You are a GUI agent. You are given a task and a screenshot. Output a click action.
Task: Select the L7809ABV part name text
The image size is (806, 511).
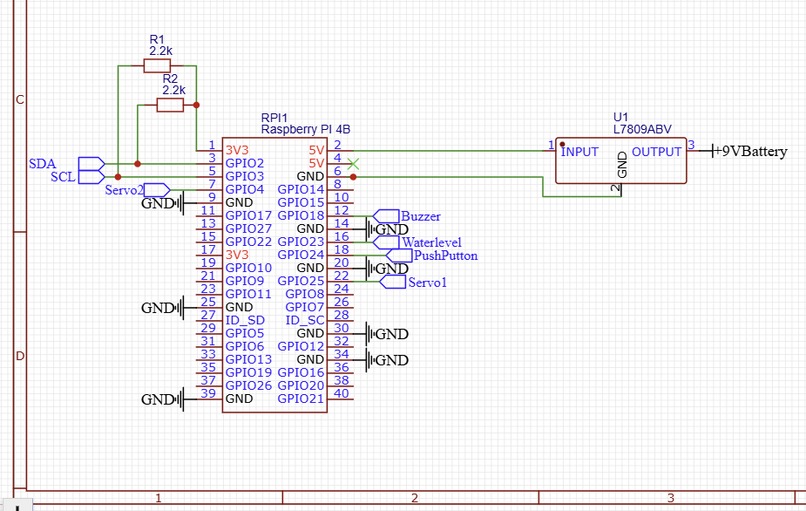tap(643, 130)
